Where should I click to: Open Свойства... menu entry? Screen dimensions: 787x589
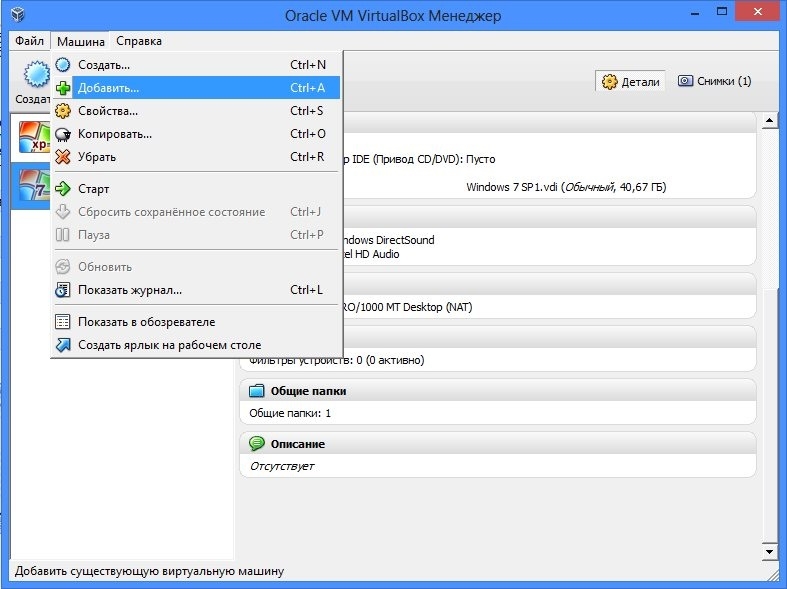coord(197,111)
